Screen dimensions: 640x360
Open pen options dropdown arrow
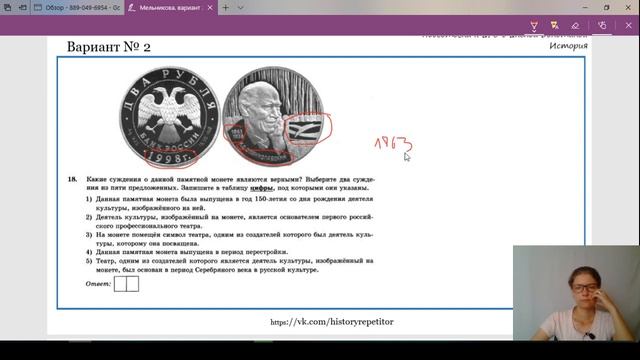534,31
